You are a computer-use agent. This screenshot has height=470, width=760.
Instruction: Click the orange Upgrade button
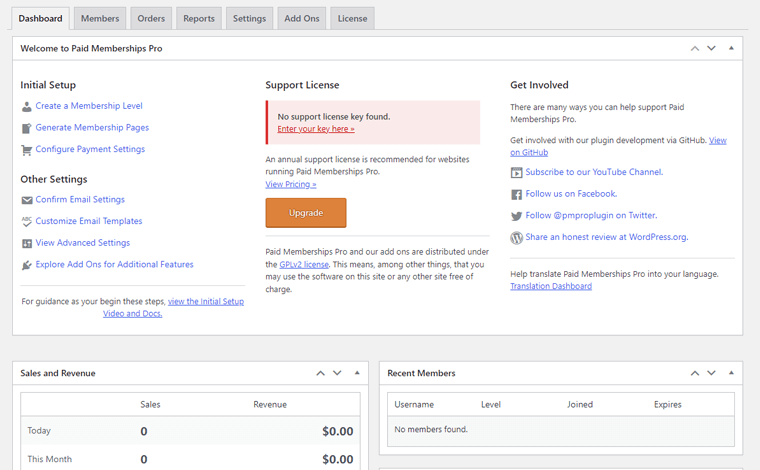pyautogui.click(x=306, y=213)
